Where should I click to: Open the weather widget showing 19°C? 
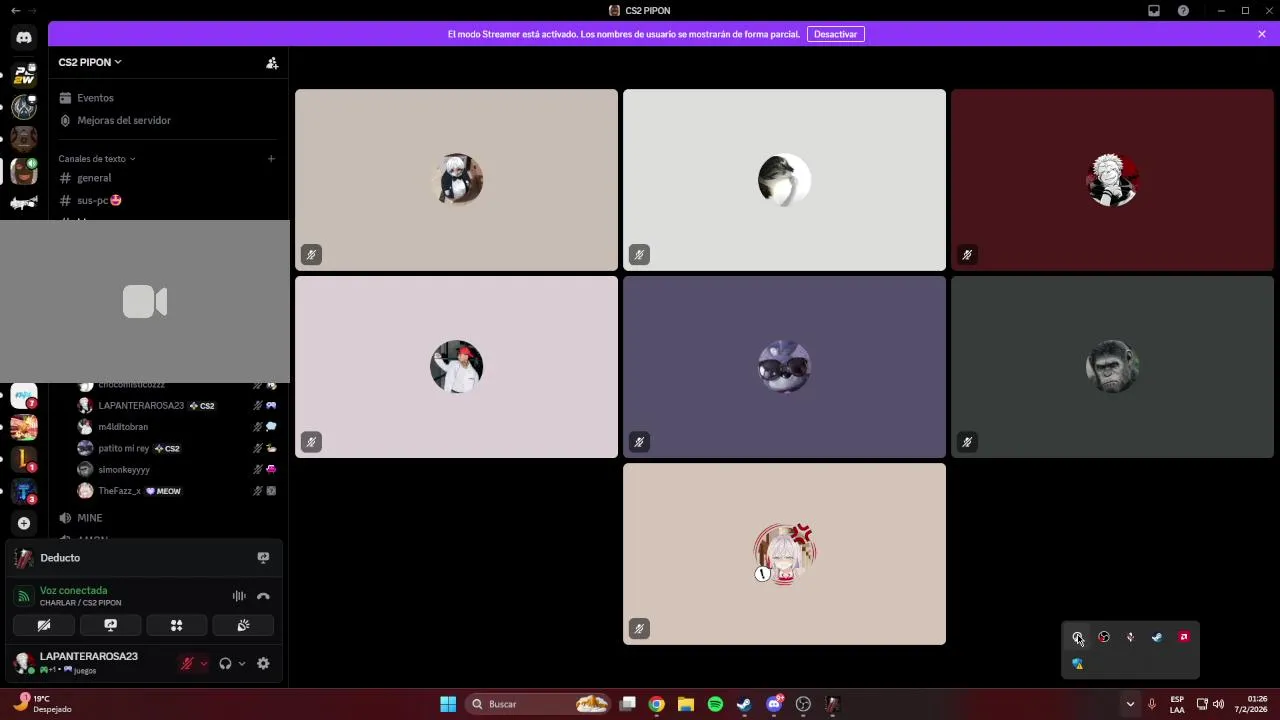(x=42, y=704)
